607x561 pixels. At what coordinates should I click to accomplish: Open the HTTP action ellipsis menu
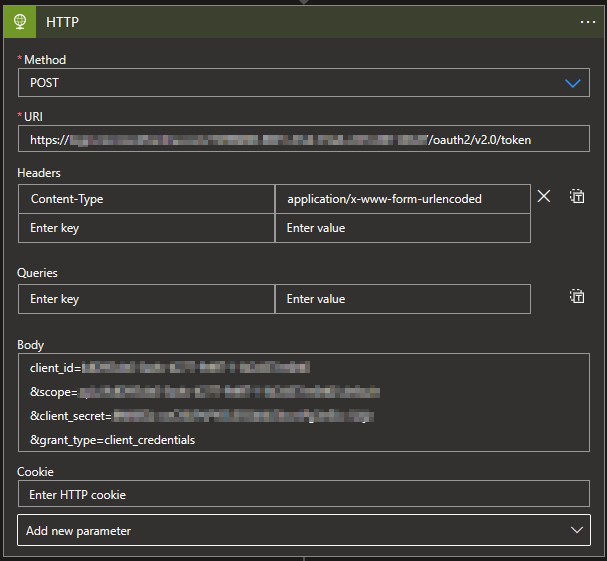tap(588, 22)
